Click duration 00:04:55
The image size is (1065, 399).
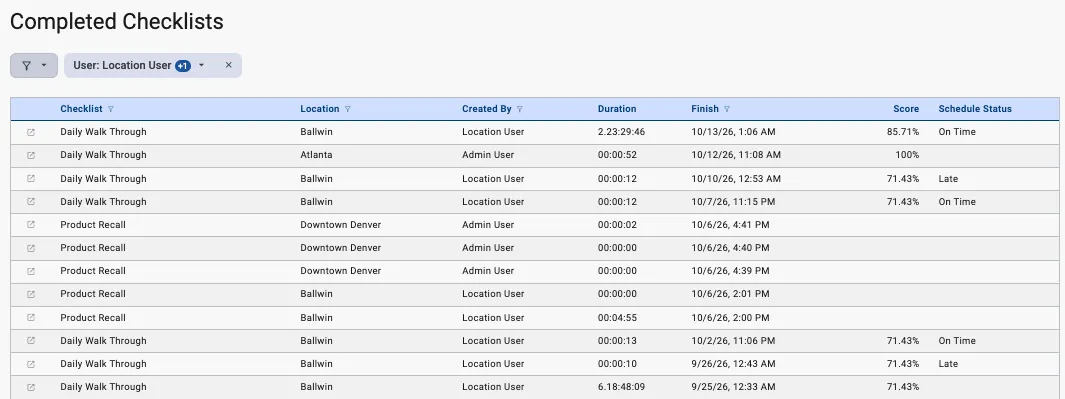pos(617,317)
